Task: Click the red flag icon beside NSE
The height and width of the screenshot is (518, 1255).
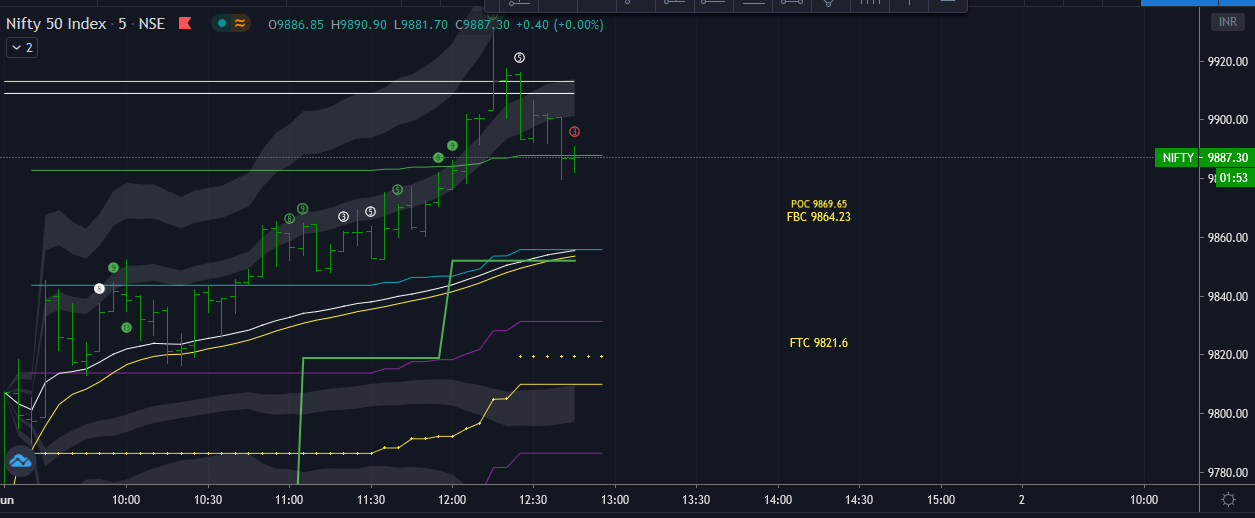Action: (x=185, y=23)
